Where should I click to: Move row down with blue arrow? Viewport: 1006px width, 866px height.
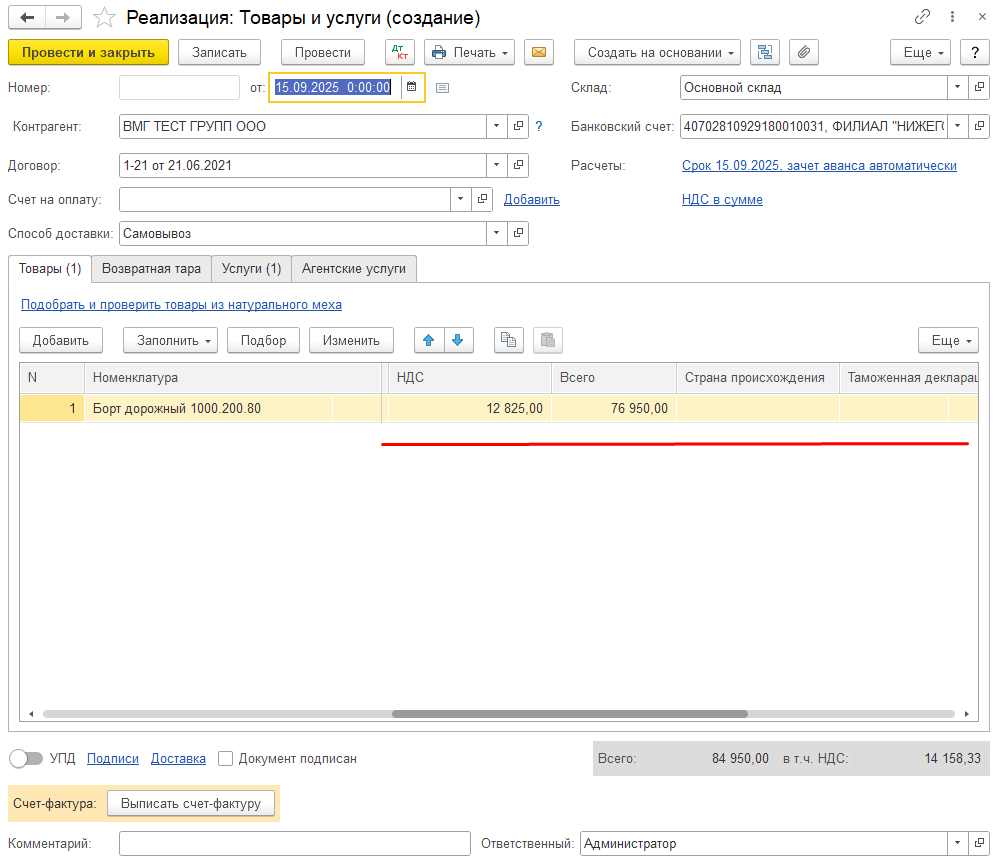click(x=458, y=341)
